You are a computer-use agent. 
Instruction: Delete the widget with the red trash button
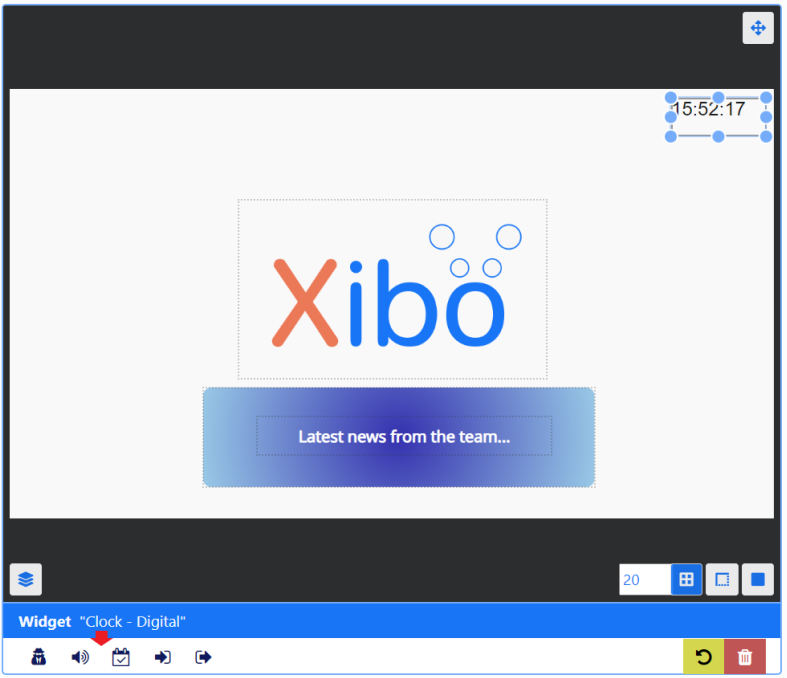coord(745,657)
